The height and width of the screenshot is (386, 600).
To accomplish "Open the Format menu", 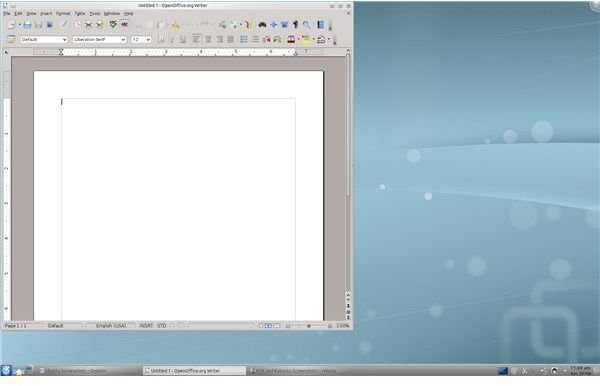I will [x=63, y=13].
